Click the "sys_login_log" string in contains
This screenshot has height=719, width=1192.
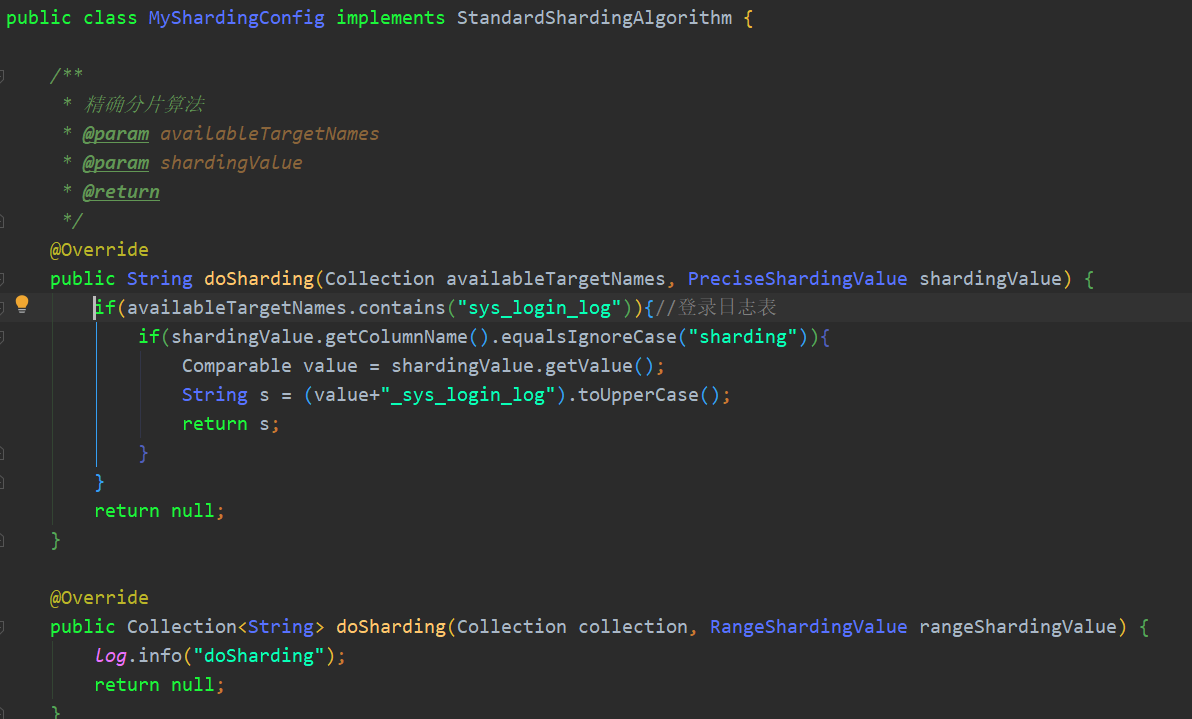(539, 308)
